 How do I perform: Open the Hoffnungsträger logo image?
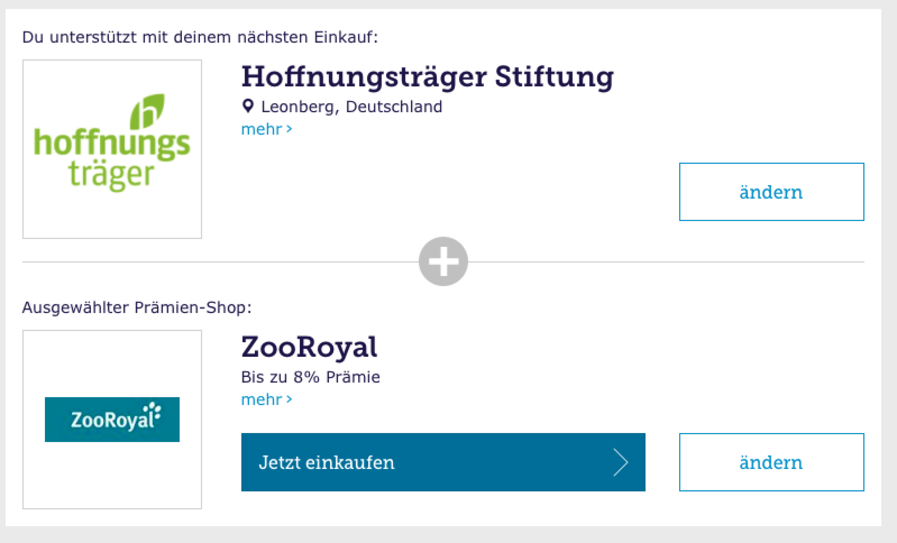[112, 149]
